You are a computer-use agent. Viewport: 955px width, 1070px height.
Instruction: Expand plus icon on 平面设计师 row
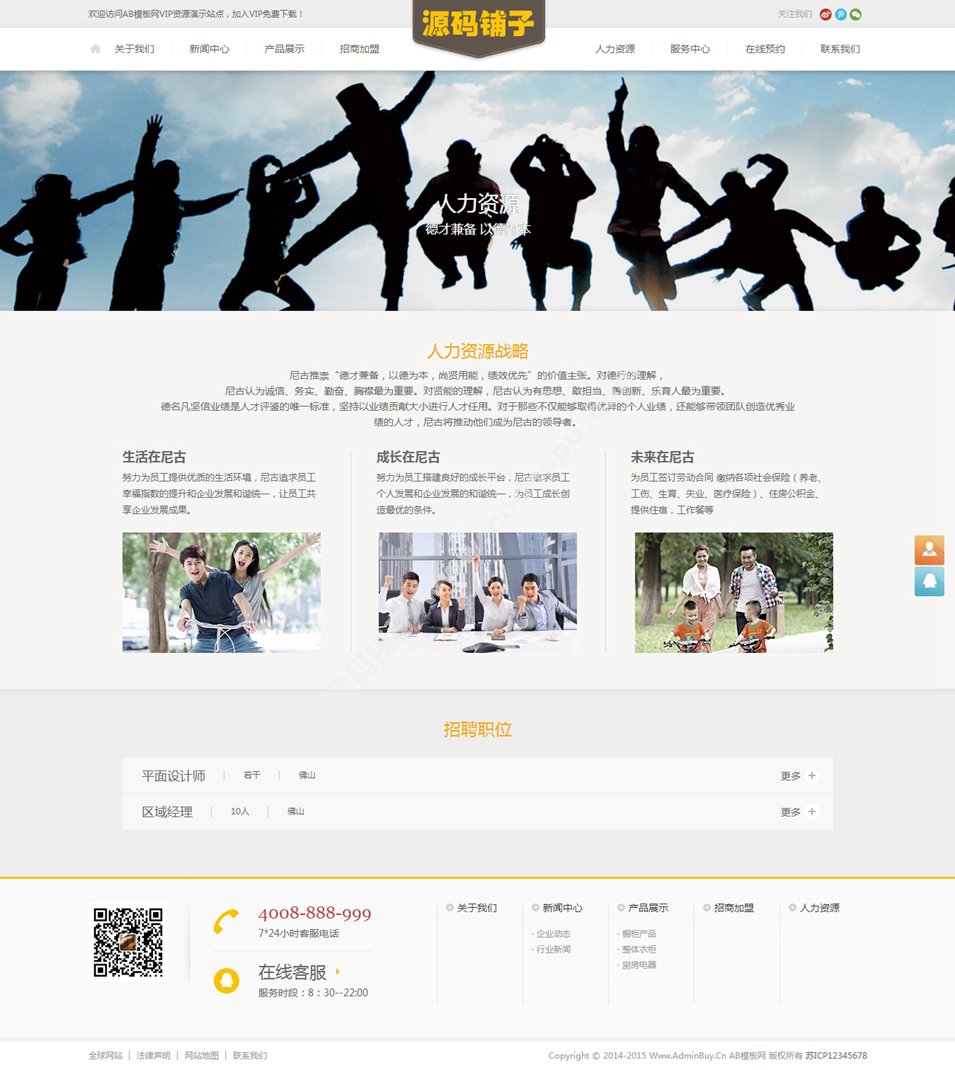tap(812, 775)
